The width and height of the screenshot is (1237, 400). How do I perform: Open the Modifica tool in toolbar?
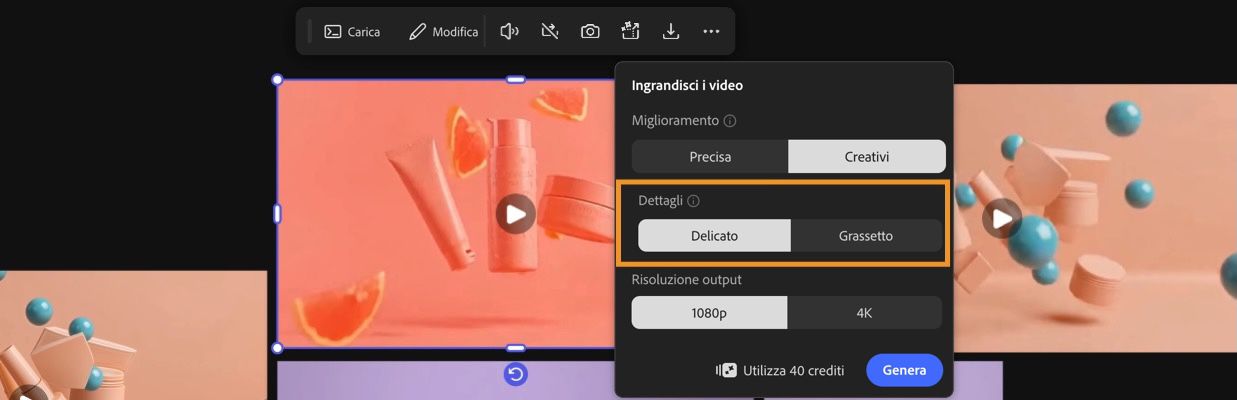click(x=444, y=32)
